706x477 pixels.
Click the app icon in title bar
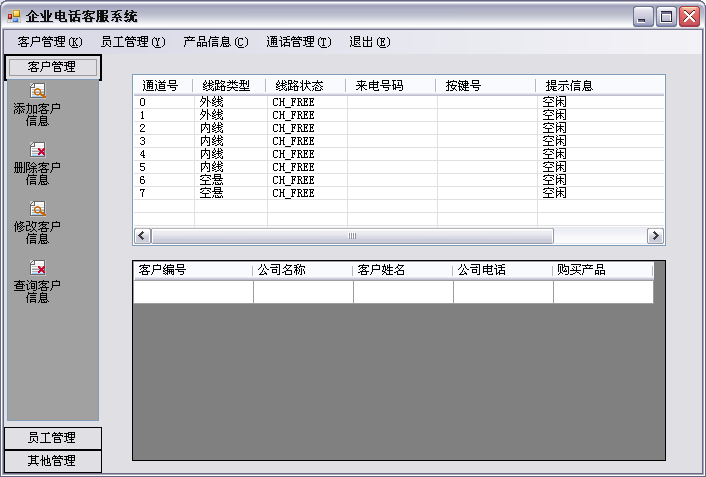[14, 17]
